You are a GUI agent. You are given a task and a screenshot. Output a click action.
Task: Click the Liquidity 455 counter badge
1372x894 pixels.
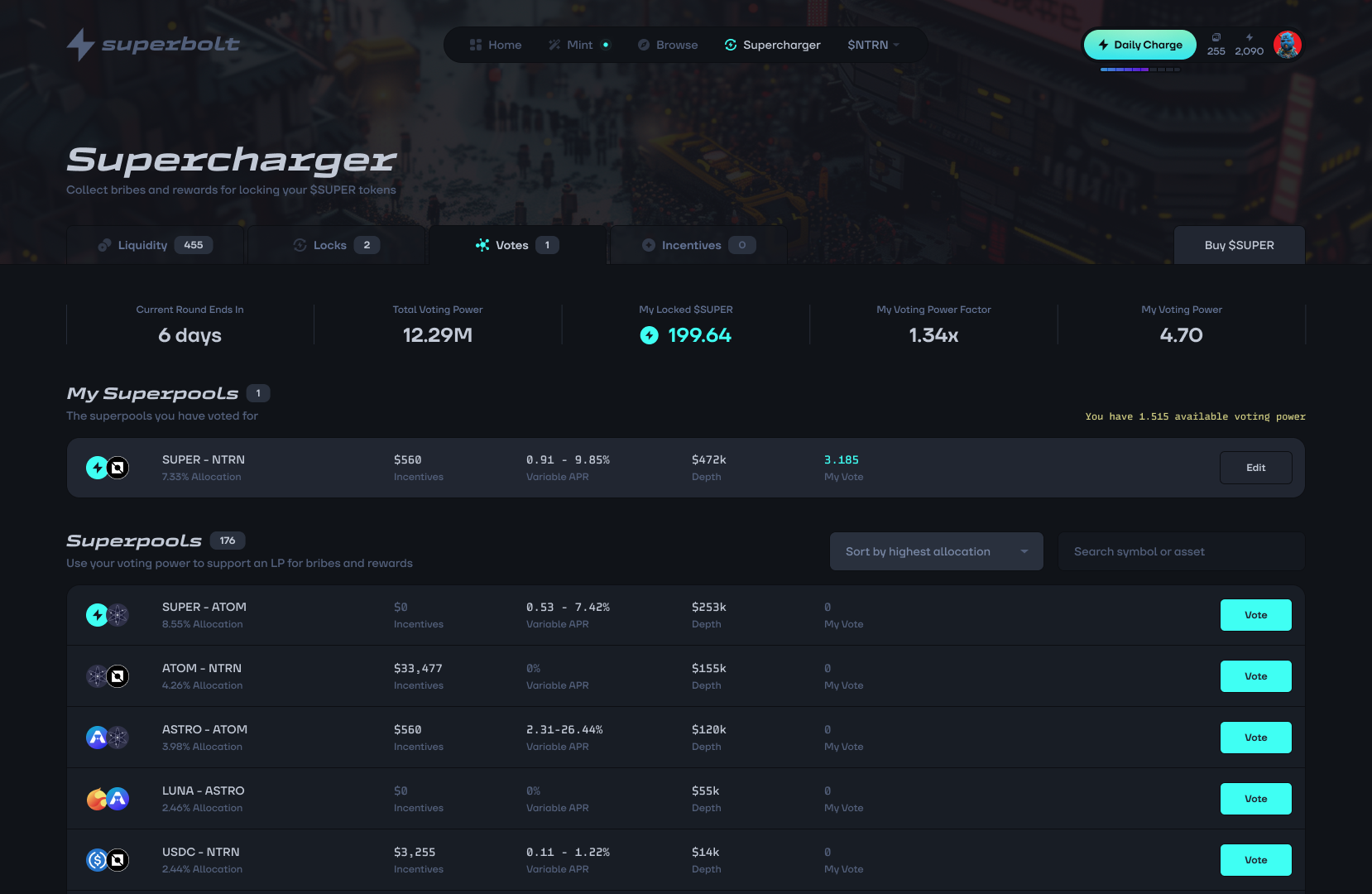coord(194,245)
